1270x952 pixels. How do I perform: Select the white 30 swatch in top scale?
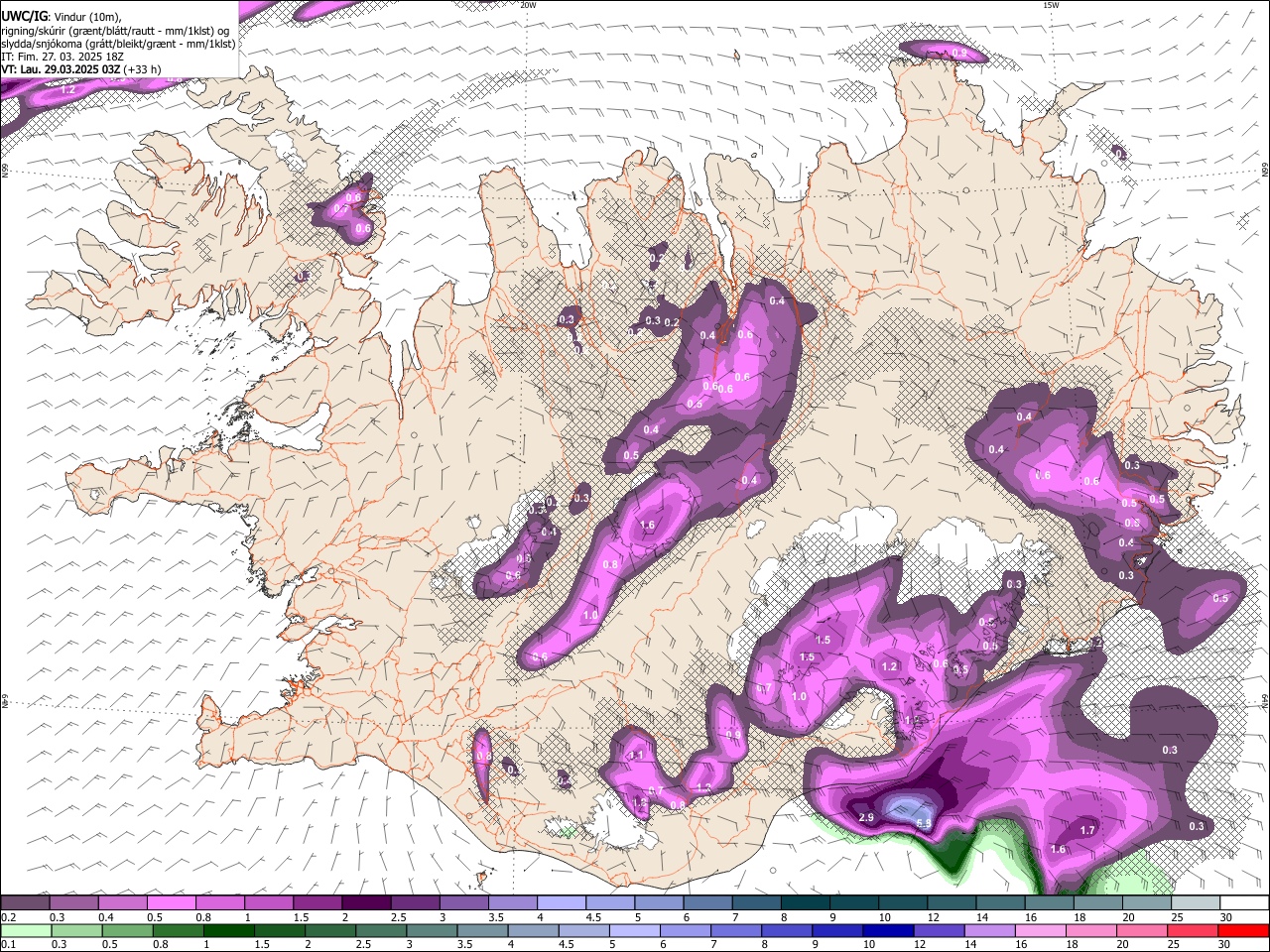coord(1245,902)
